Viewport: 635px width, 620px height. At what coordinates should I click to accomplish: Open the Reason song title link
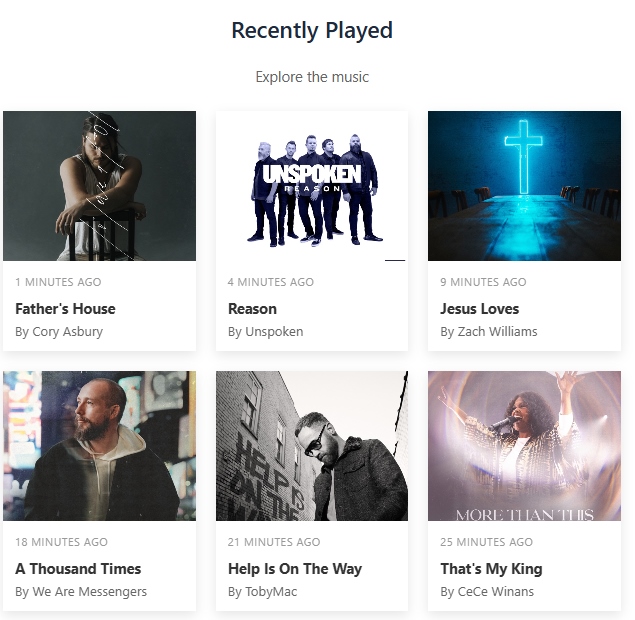(252, 309)
